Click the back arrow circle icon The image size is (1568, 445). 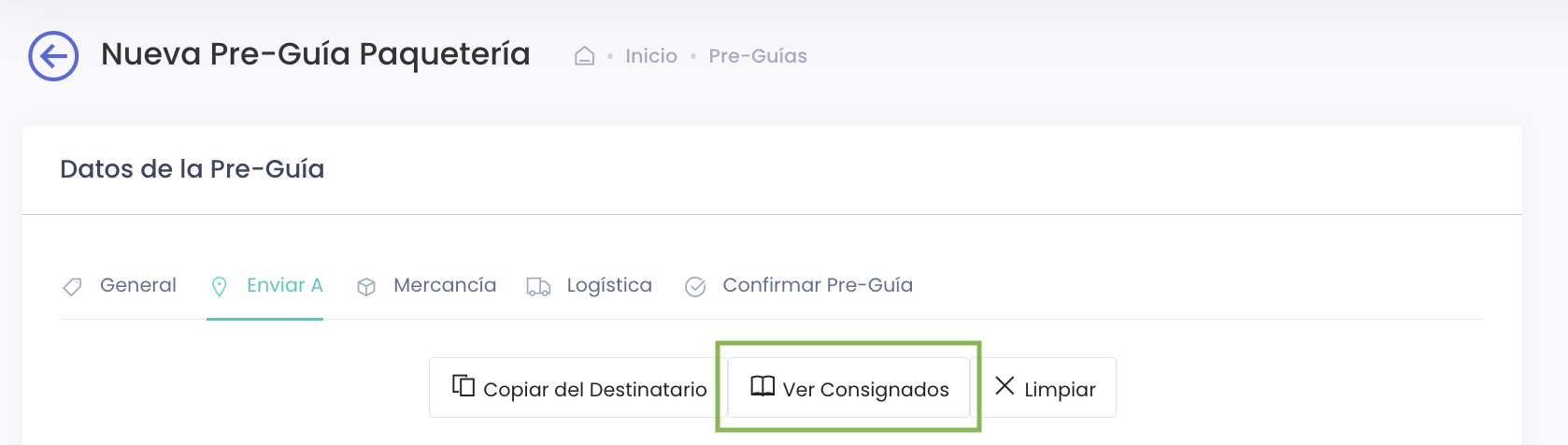click(53, 56)
